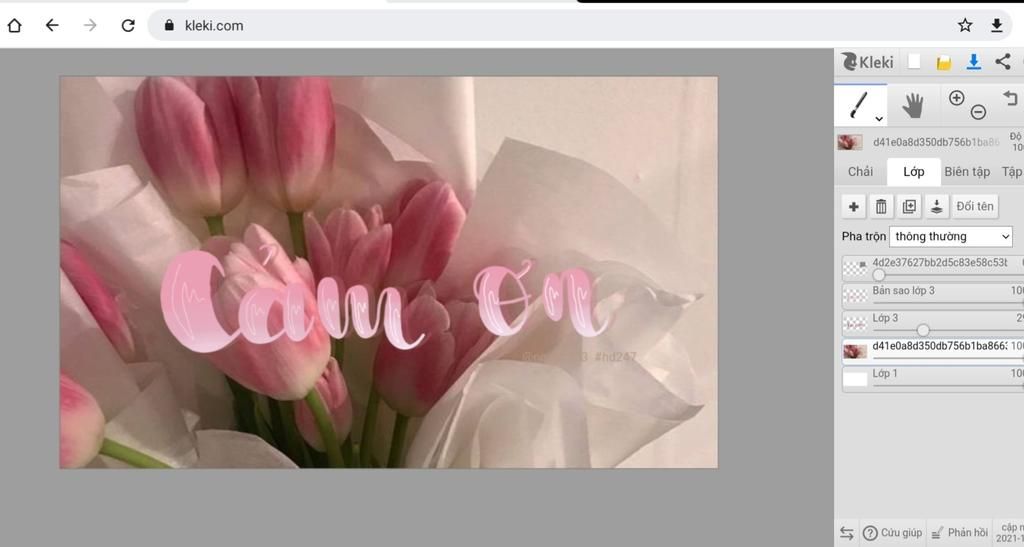
Task: Delete the selected layer with trash icon
Action: click(881, 207)
